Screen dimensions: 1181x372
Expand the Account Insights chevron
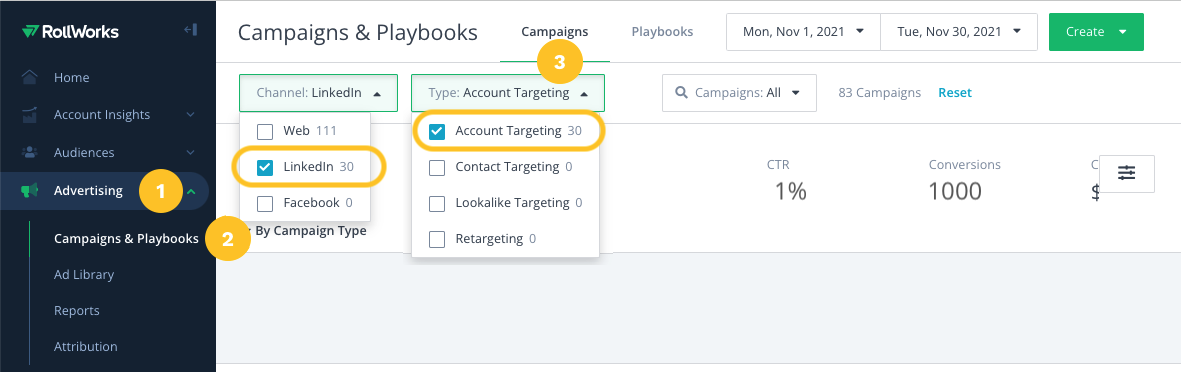[x=191, y=115]
